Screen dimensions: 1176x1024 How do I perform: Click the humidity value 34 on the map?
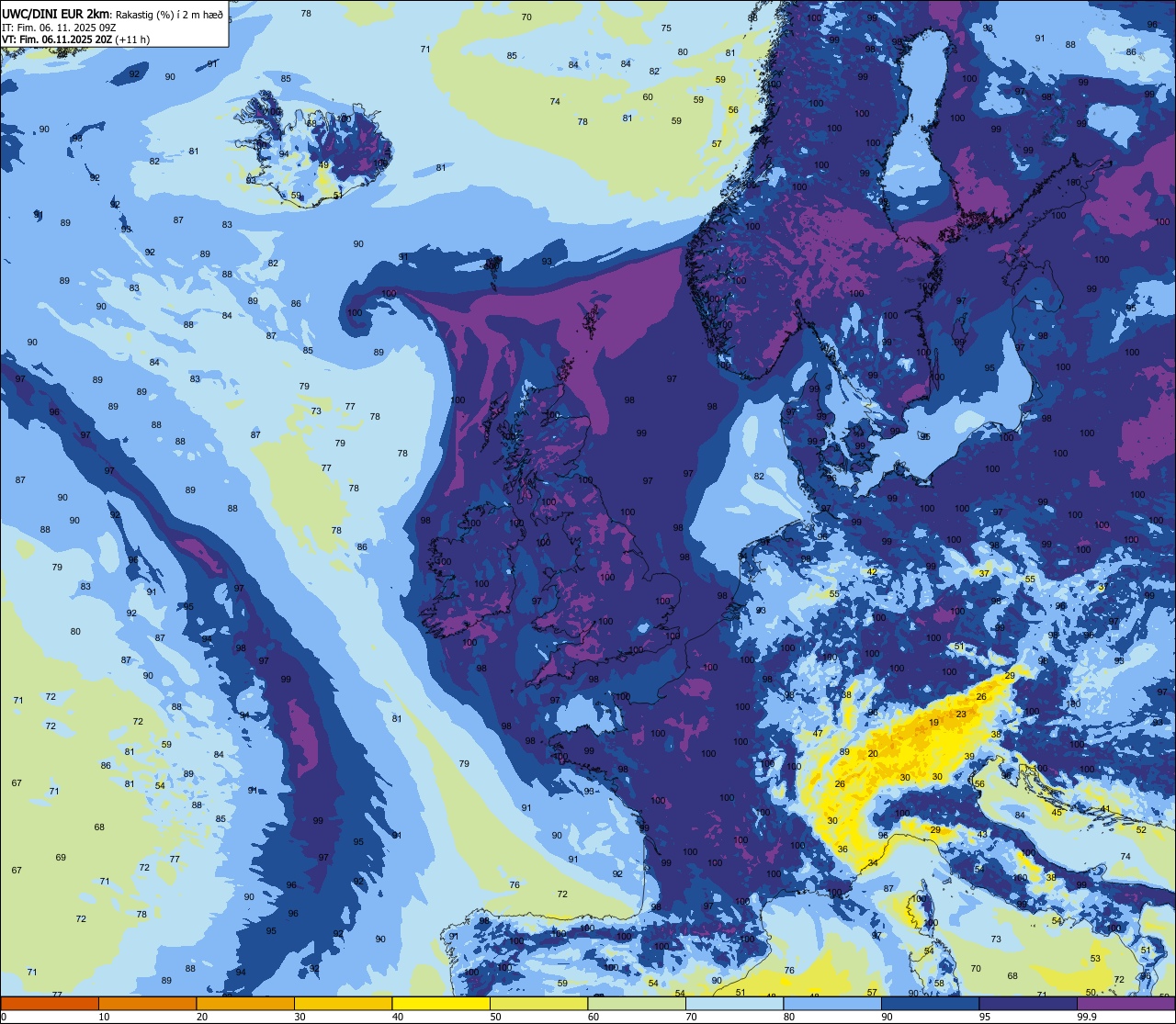(873, 862)
